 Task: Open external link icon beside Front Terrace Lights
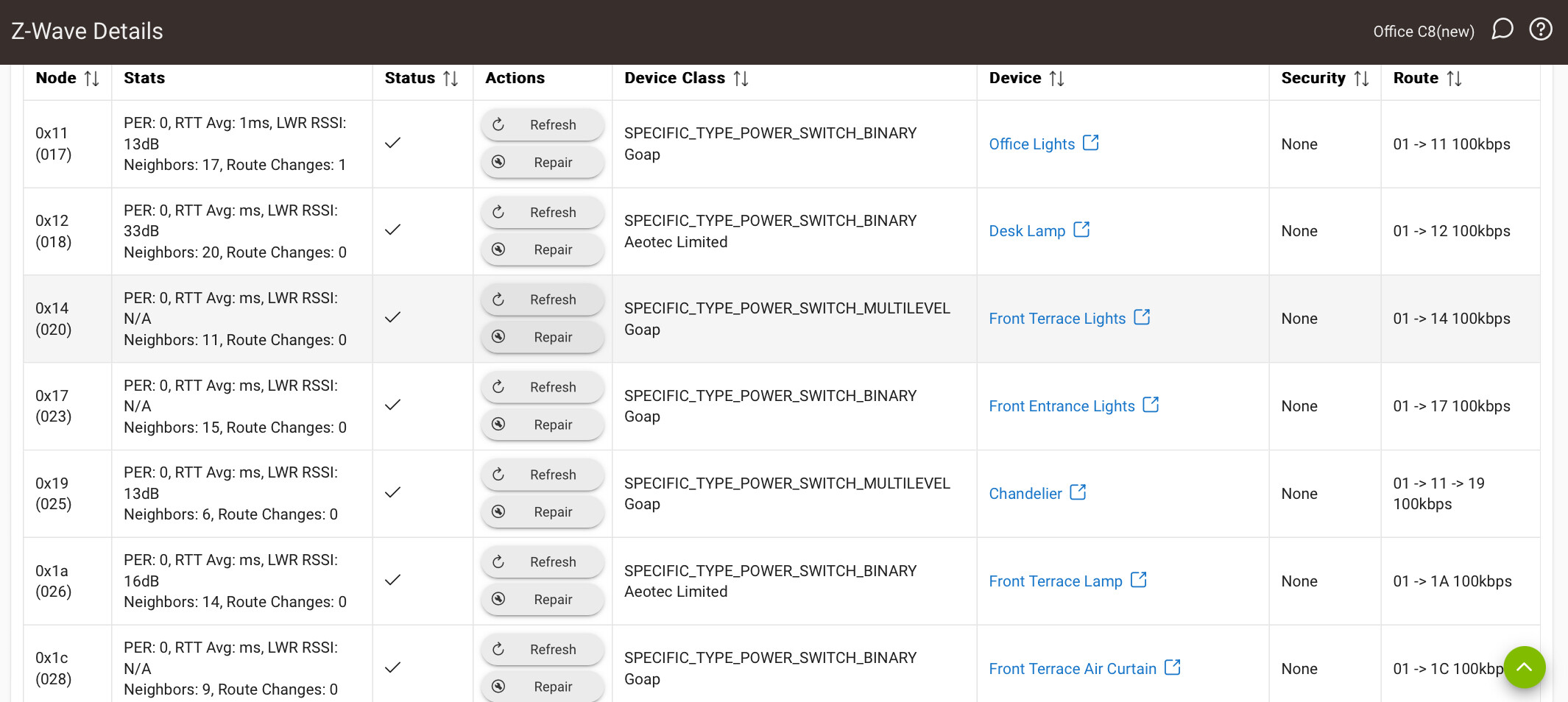1142,317
